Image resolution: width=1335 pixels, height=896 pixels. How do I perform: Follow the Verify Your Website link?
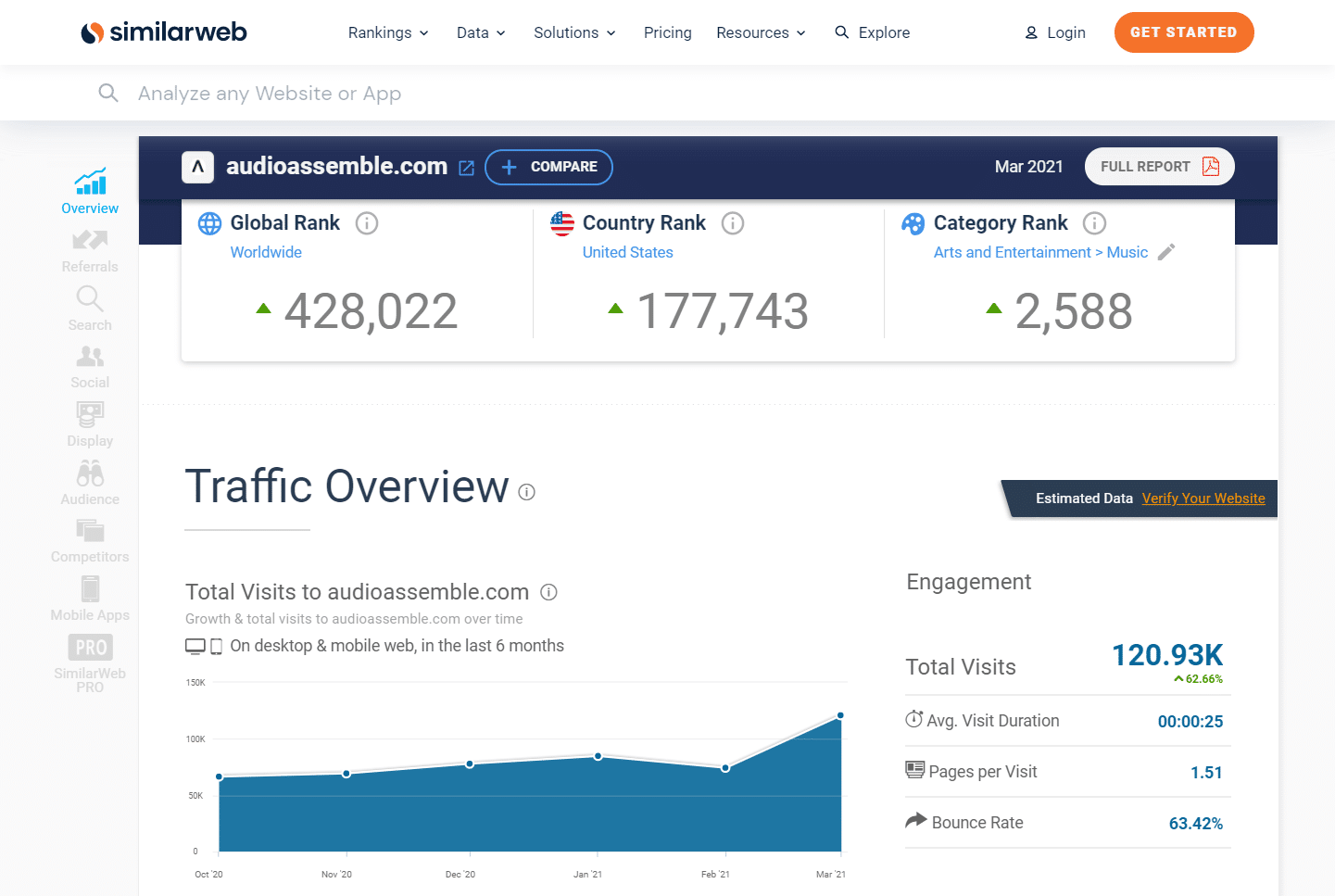(1203, 498)
